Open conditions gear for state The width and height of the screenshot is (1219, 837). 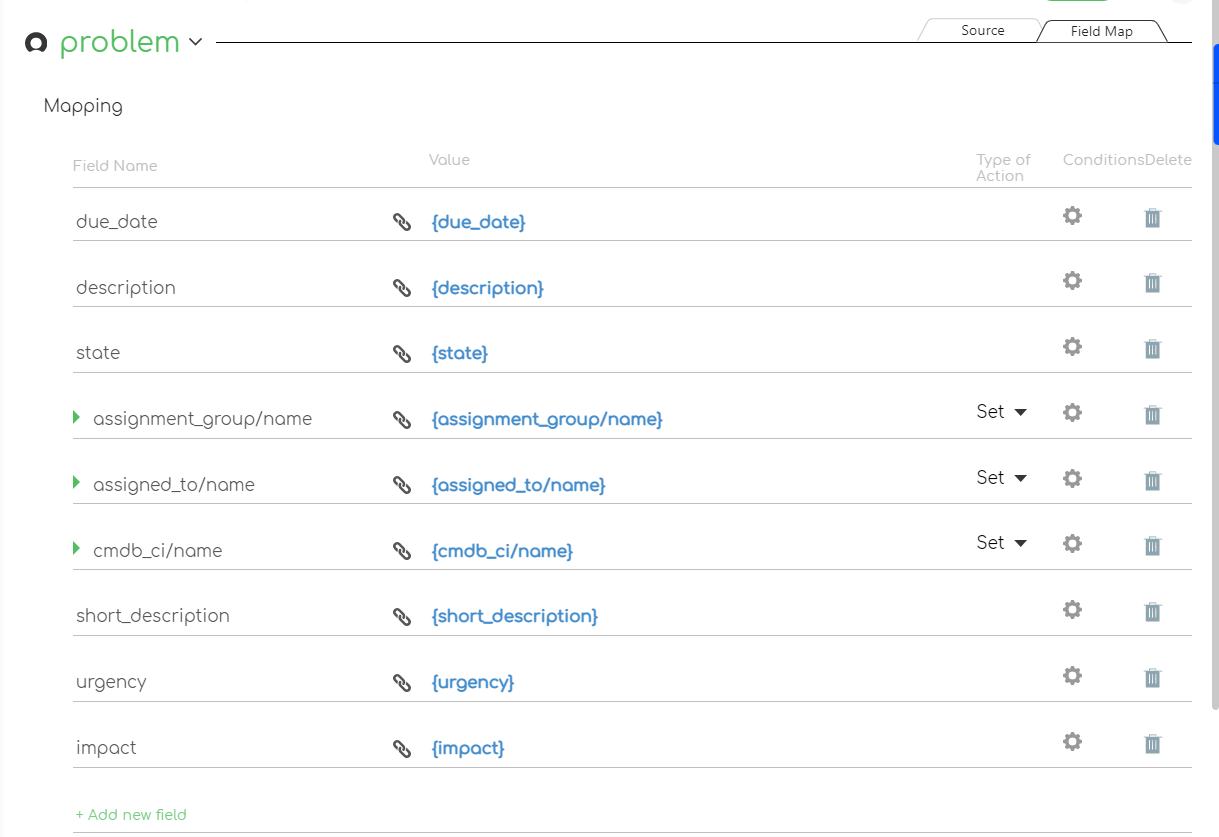[x=1072, y=346]
